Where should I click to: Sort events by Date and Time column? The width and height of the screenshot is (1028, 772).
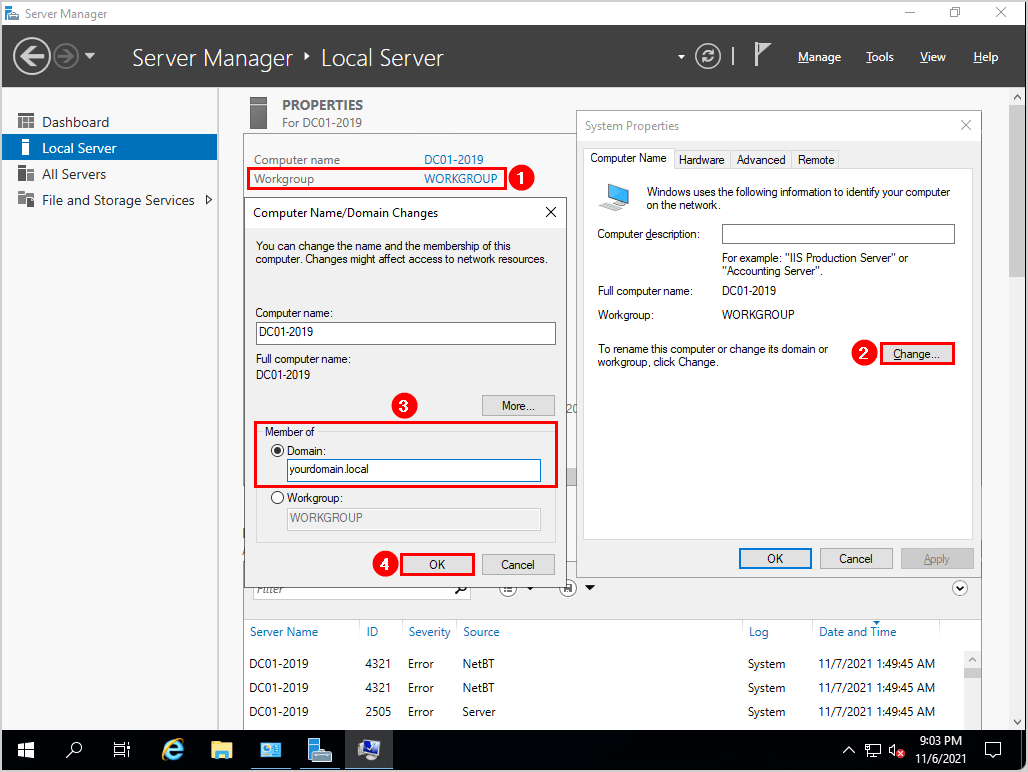point(858,632)
